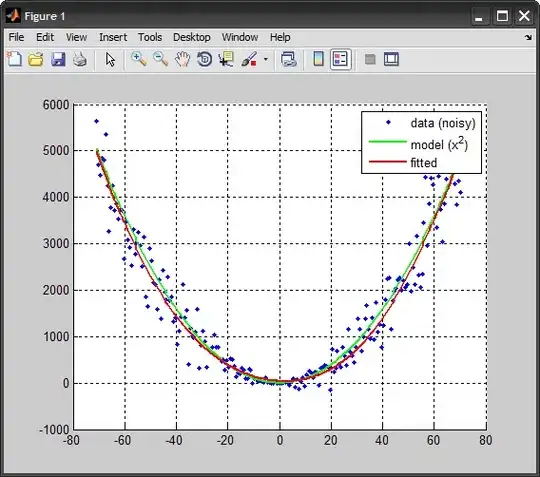Enable the Rotate 3D tool
540x477 pixels.
[205, 59]
